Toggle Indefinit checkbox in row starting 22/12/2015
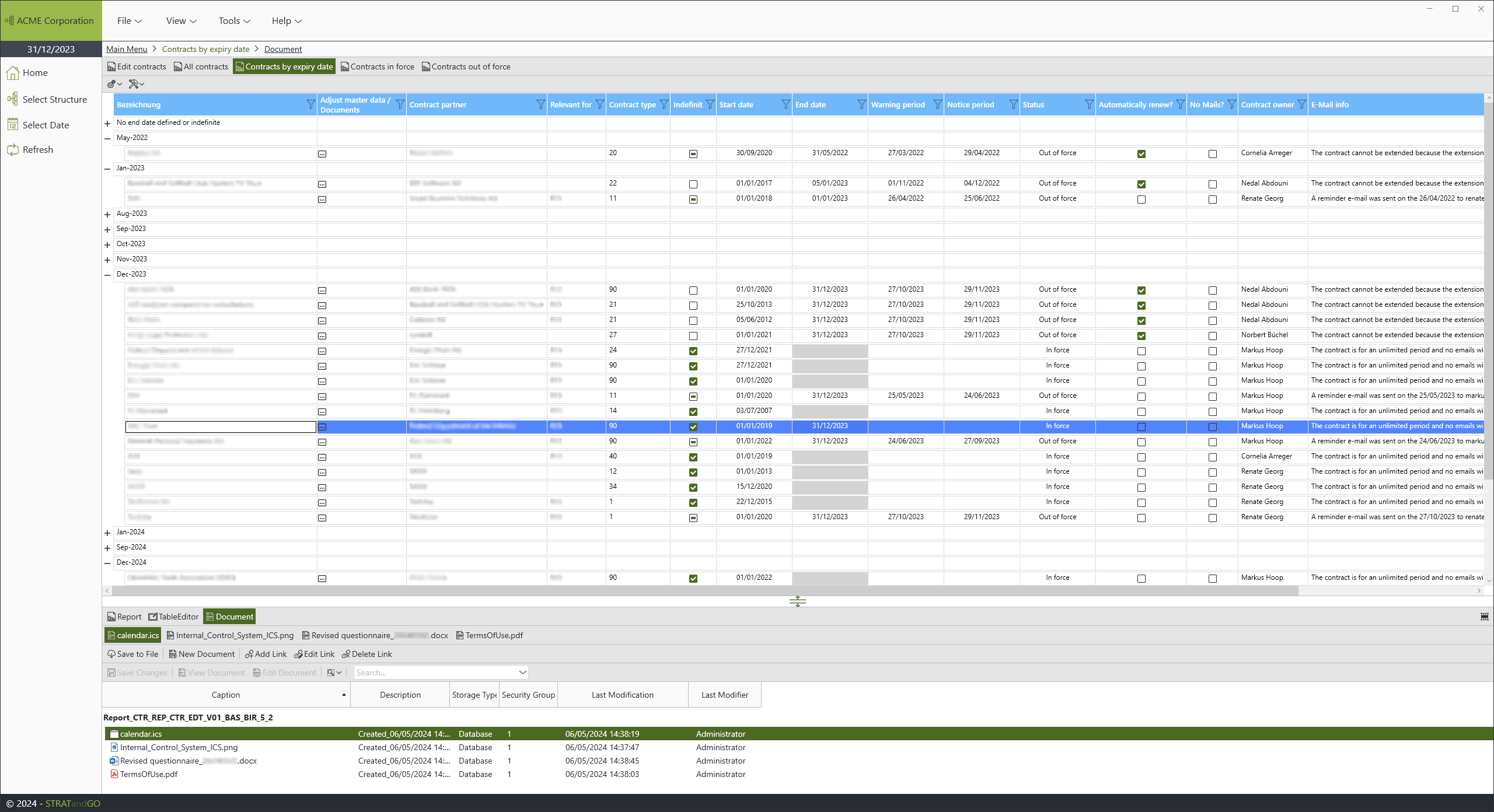The width and height of the screenshot is (1494, 812). 693,503
